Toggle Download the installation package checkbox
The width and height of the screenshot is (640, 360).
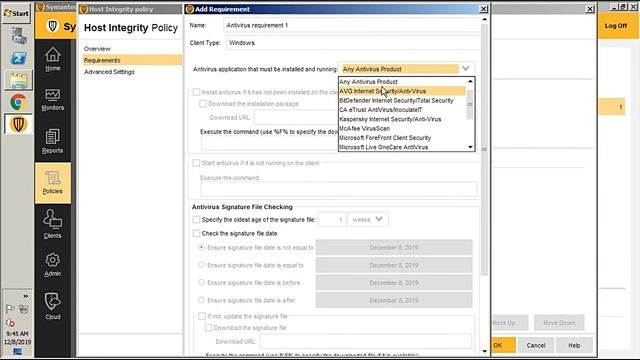pyautogui.click(x=203, y=104)
